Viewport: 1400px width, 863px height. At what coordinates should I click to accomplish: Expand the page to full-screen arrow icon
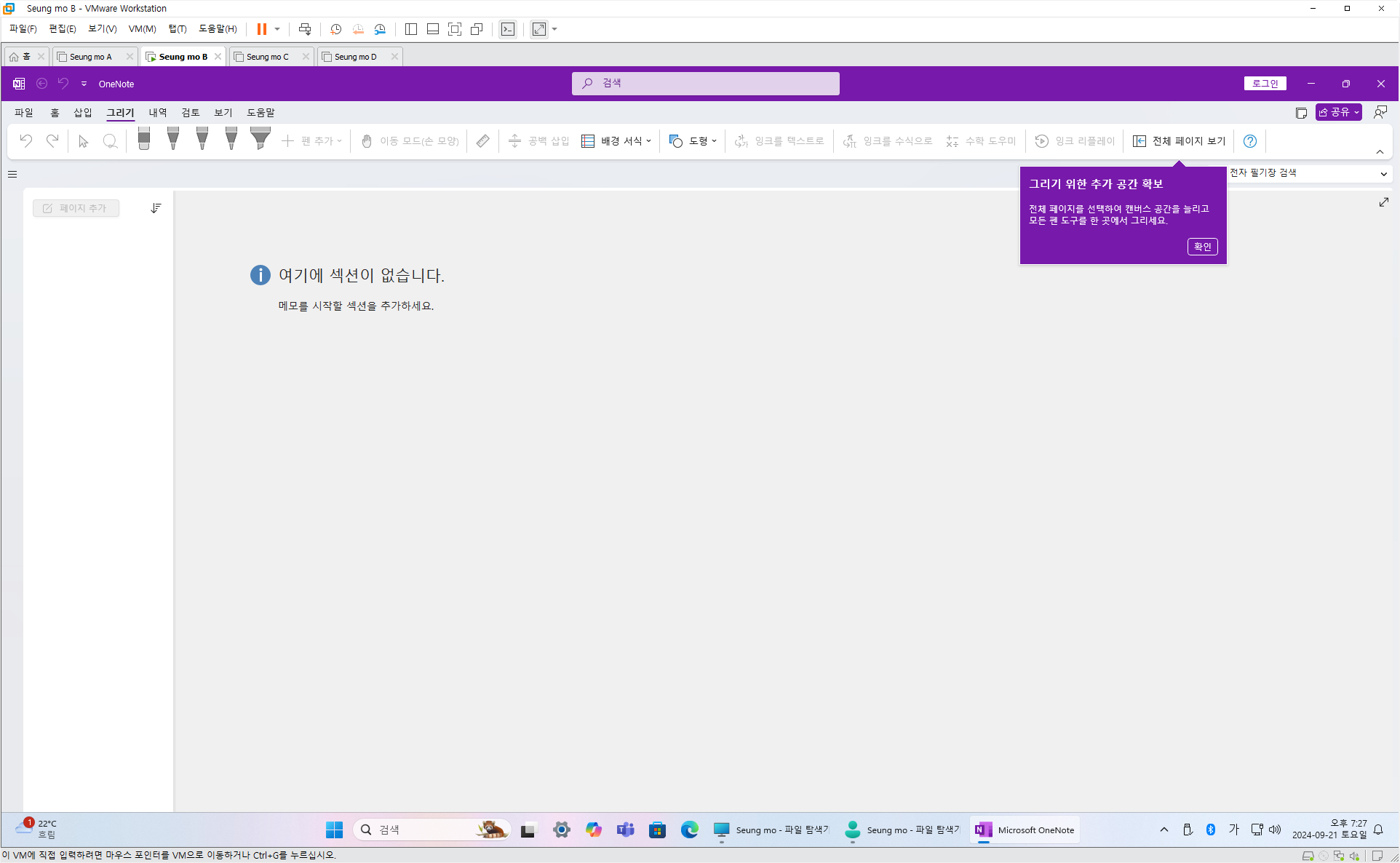pos(1383,202)
